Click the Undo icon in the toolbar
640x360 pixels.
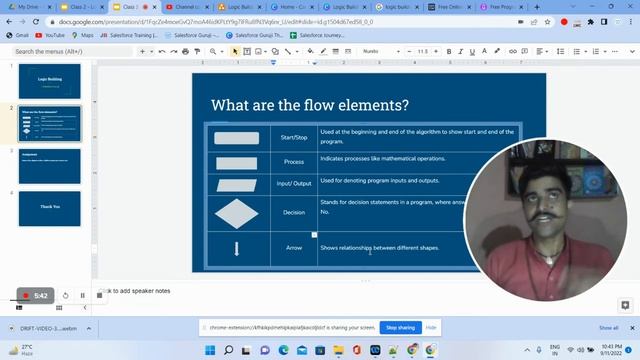(x=162, y=51)
